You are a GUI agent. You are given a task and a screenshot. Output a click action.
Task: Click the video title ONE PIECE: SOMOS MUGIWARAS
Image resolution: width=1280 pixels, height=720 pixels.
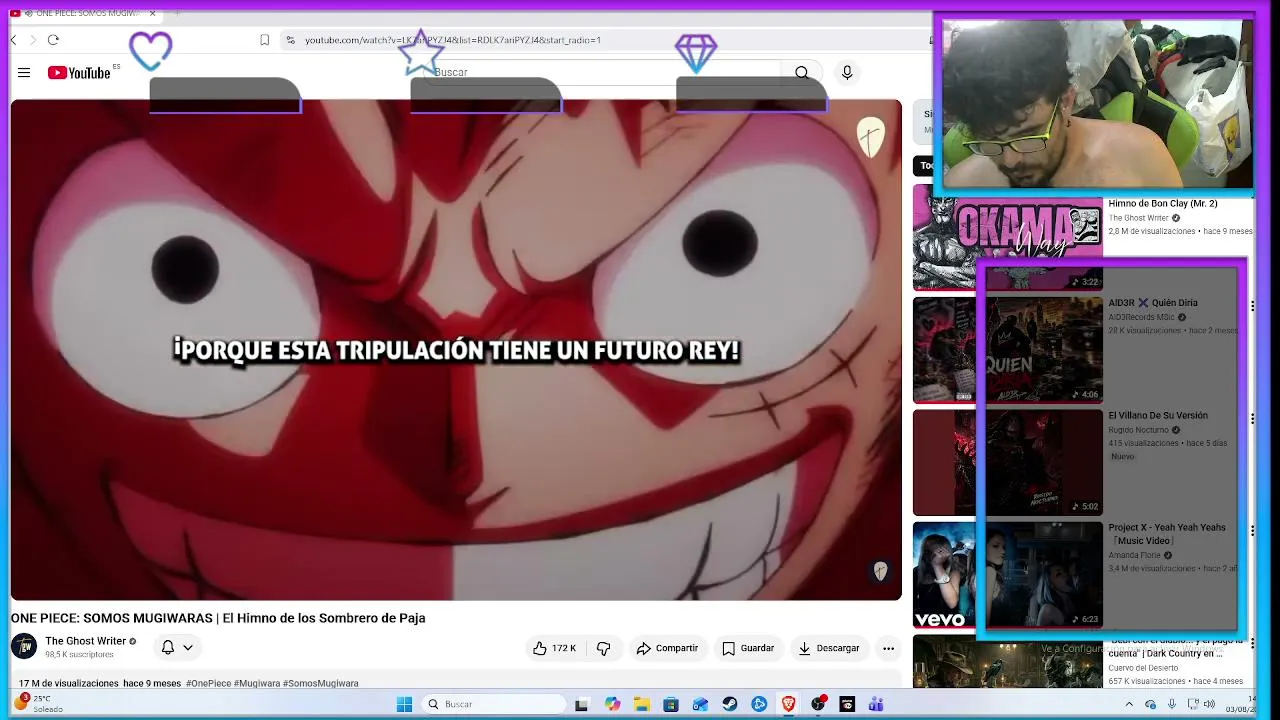tap(218, 618)
